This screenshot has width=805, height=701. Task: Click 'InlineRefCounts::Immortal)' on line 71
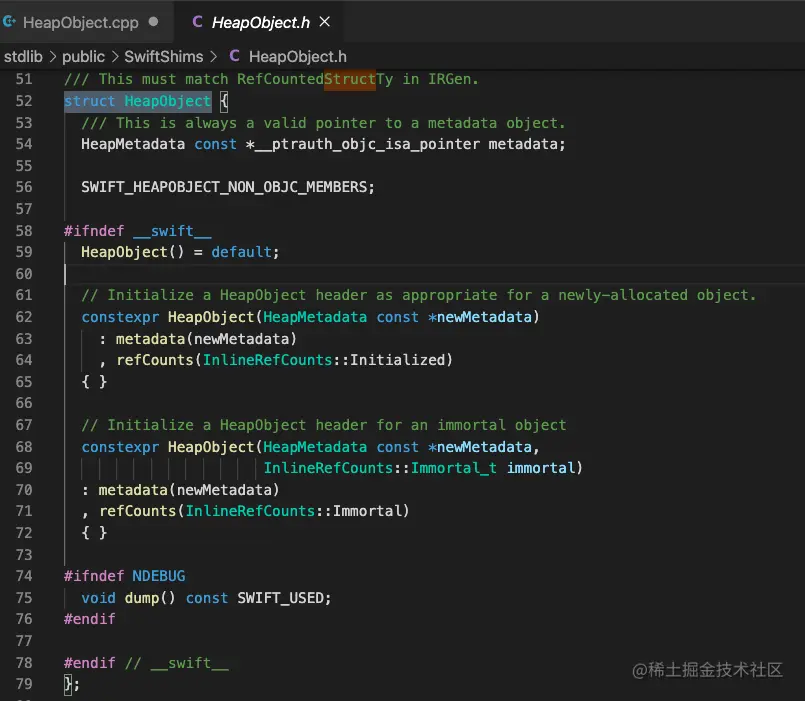(297, 511)
